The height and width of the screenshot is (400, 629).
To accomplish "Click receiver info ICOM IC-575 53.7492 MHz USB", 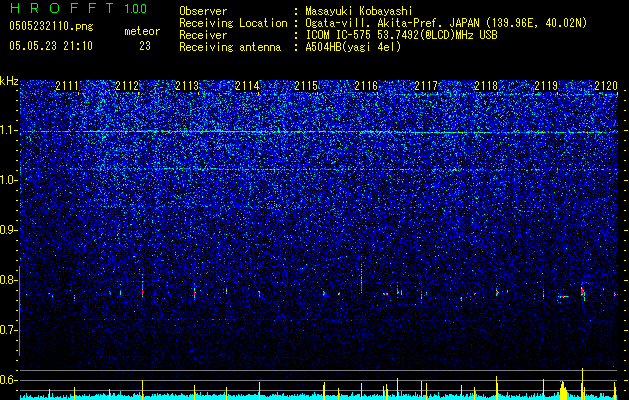I will pyautogui.click(x=401, y=35).
